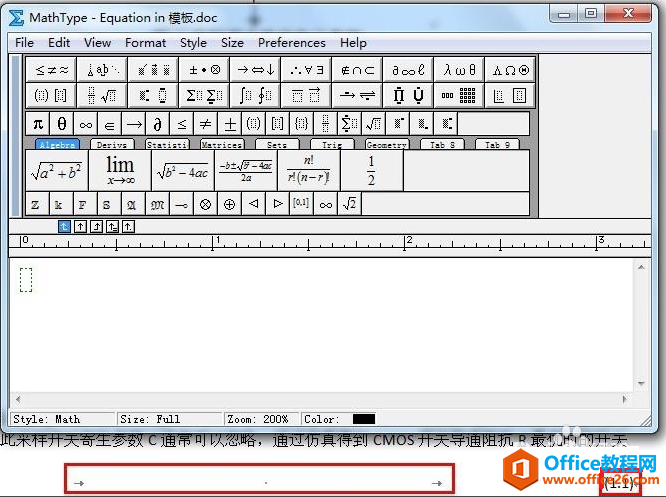Insert the one-half fraction expression
The width and height of the screenshot is (666, 497).
(x=372, y=171)
